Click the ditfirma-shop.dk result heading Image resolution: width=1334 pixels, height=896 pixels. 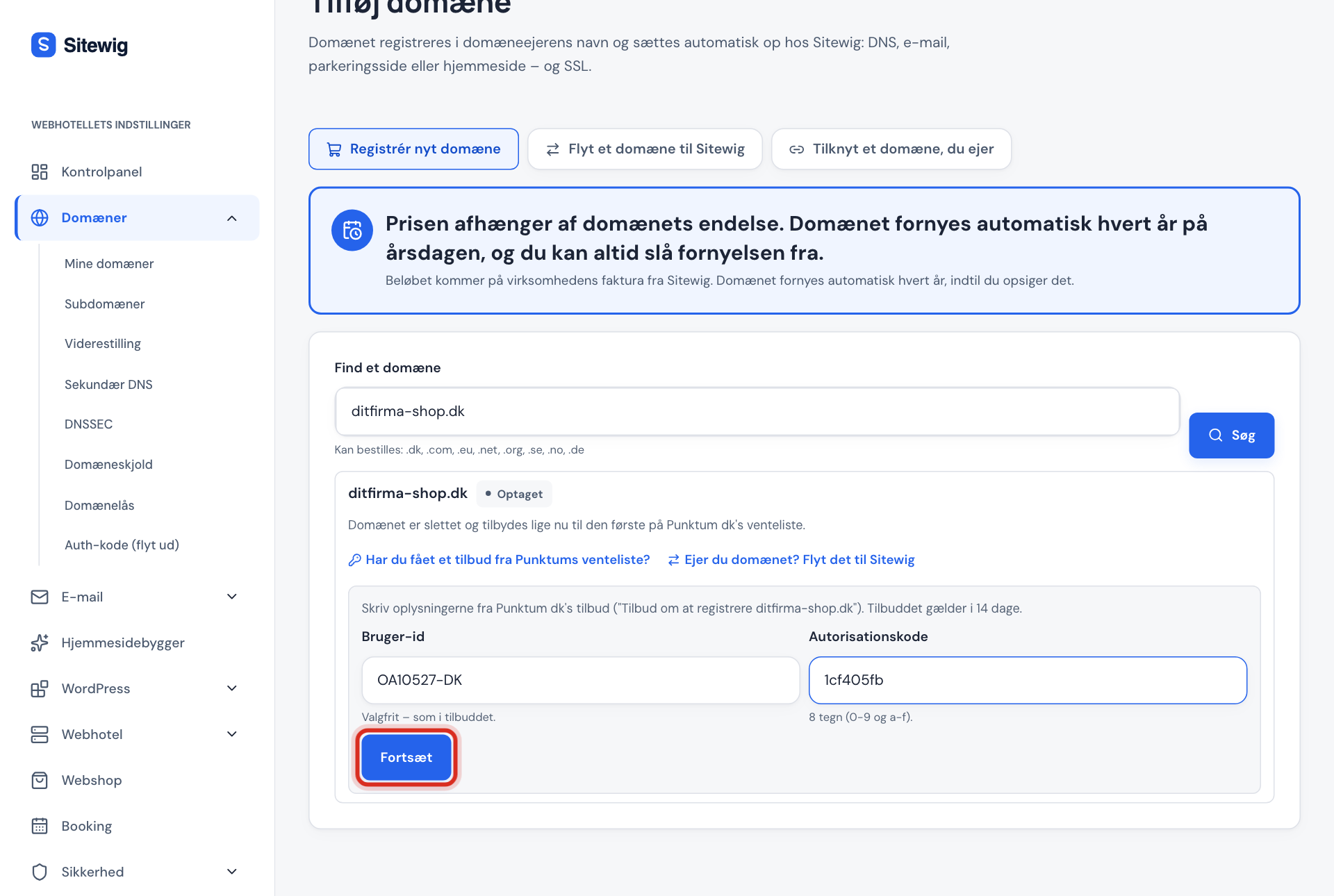407,494
